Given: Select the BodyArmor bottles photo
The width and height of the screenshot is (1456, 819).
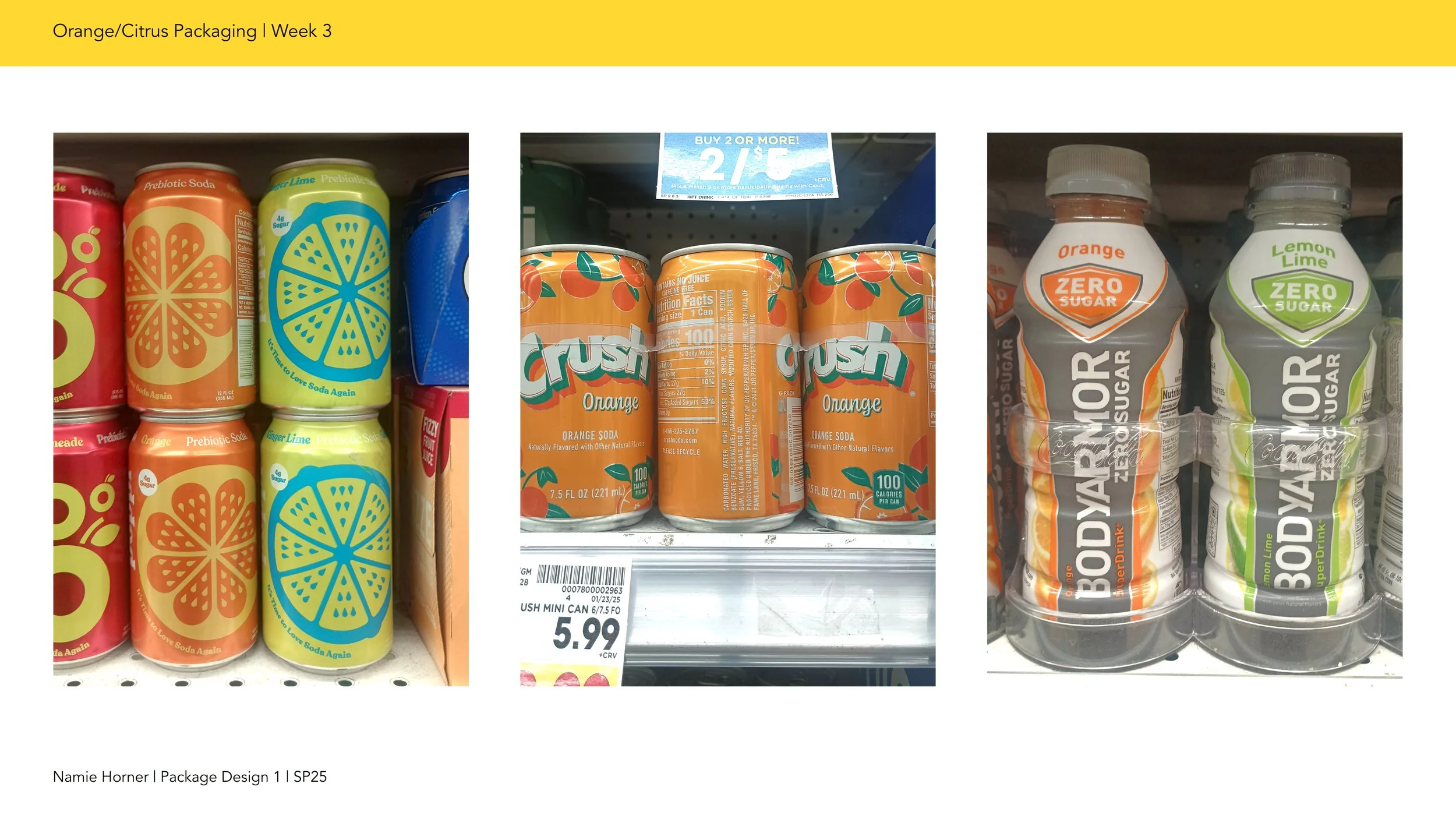Looking at the screenshot, I should click(x=1195, y=405).
